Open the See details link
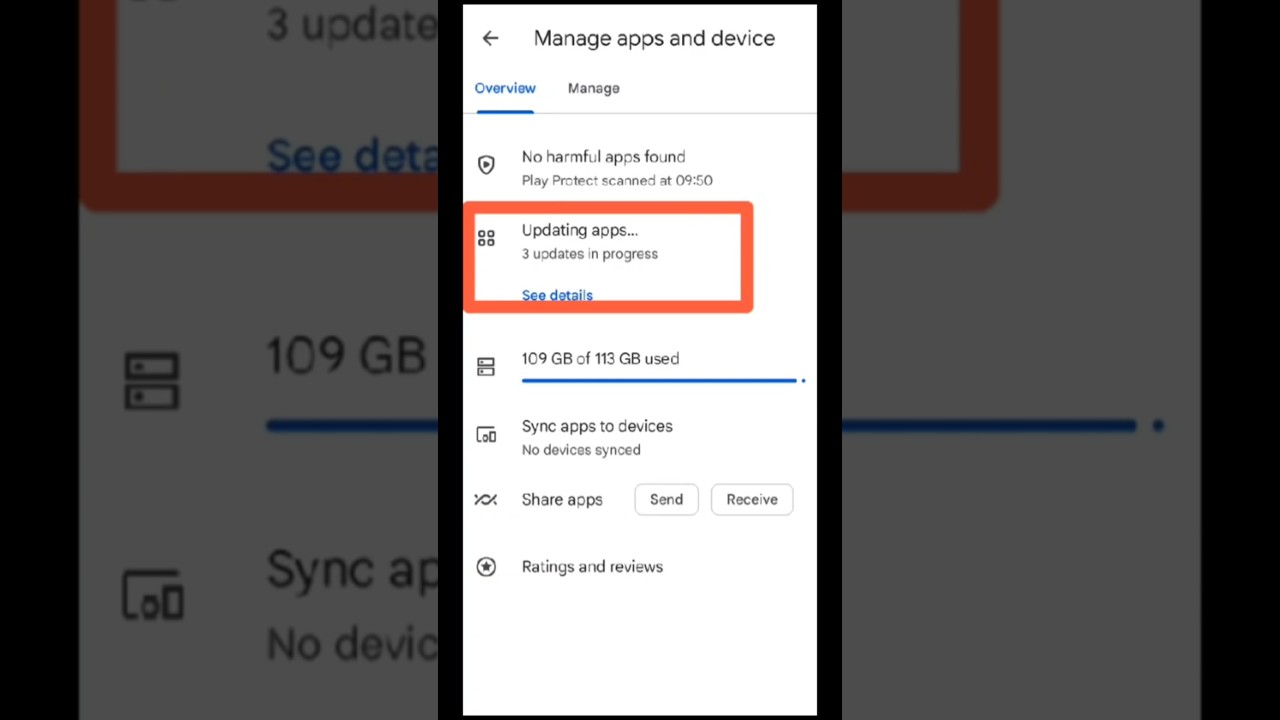The image size is (1280, 720). click(557, 295)
